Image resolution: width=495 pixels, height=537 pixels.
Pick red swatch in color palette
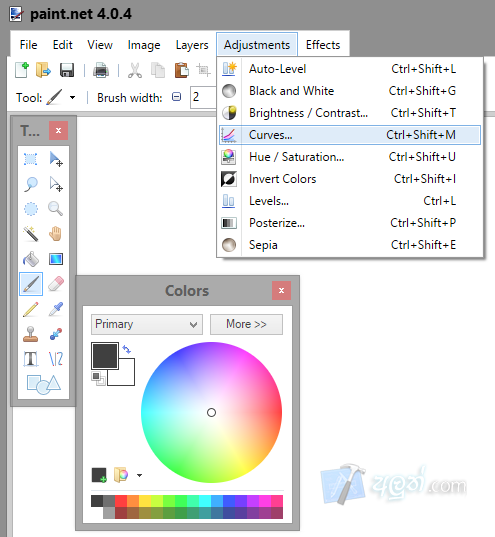click(121, 501)
